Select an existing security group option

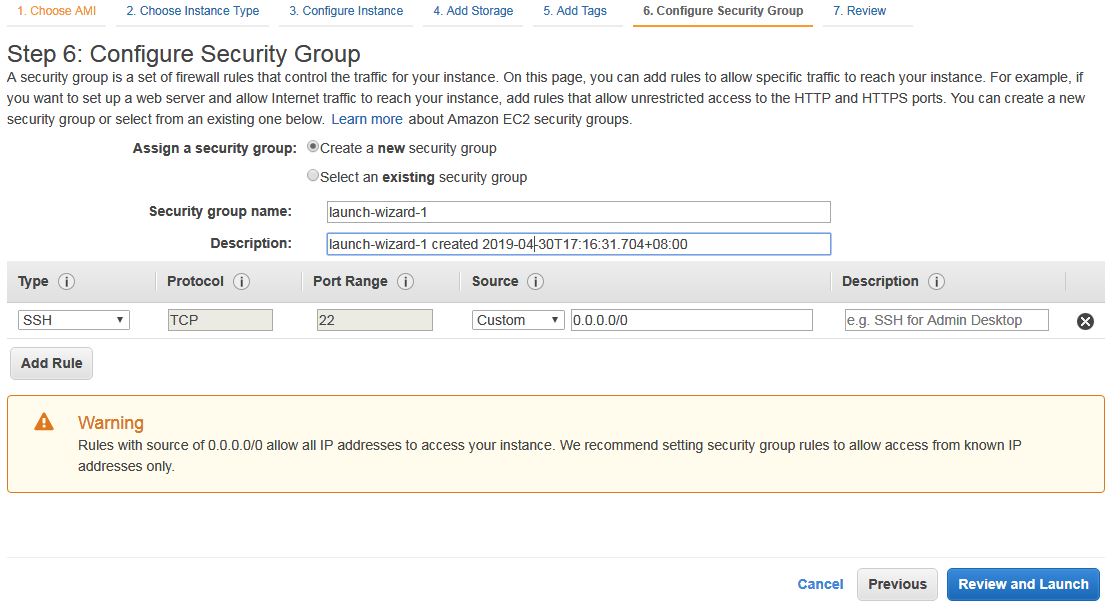point(313,176)
